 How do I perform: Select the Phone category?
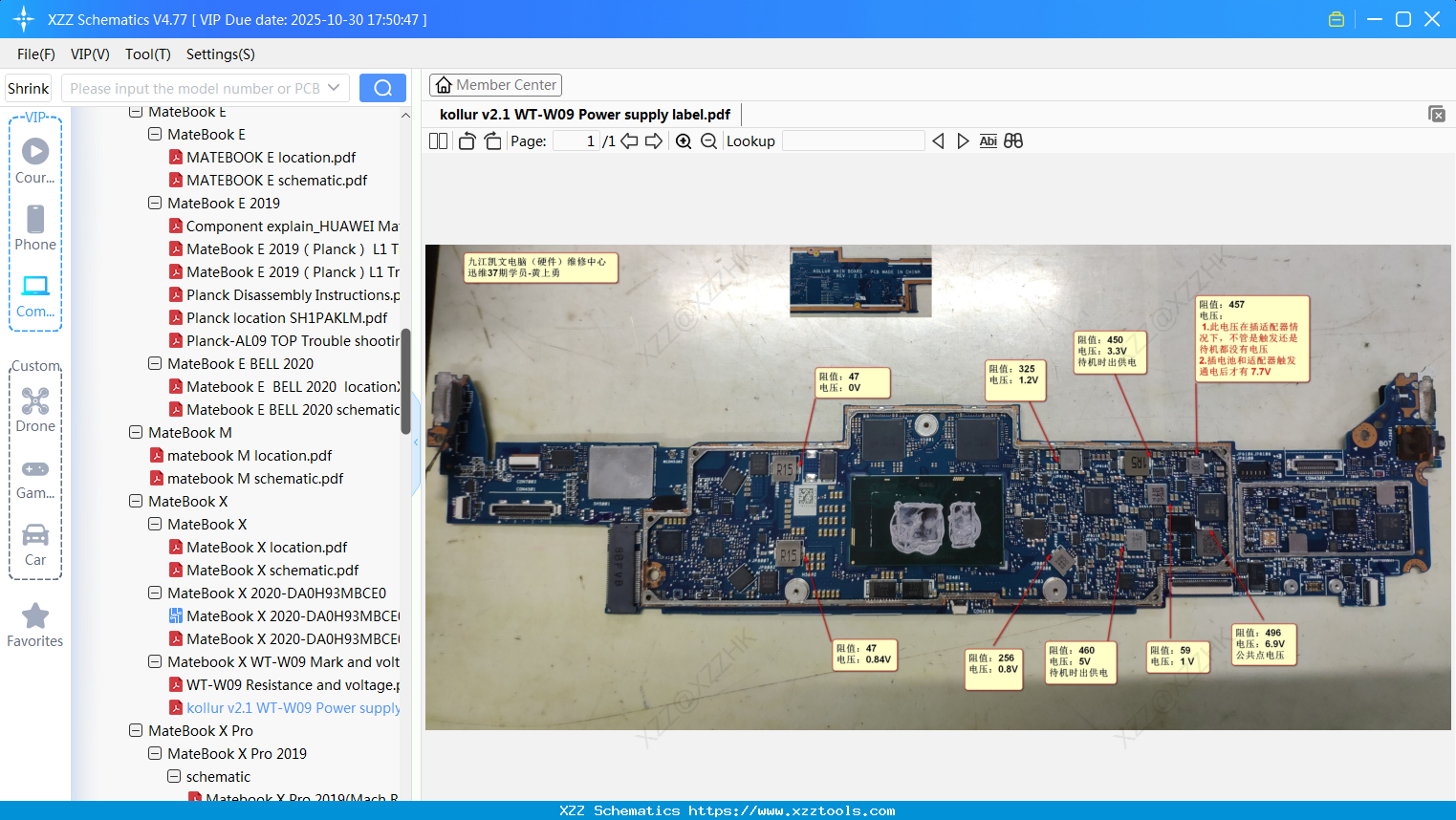coord(35,227)
